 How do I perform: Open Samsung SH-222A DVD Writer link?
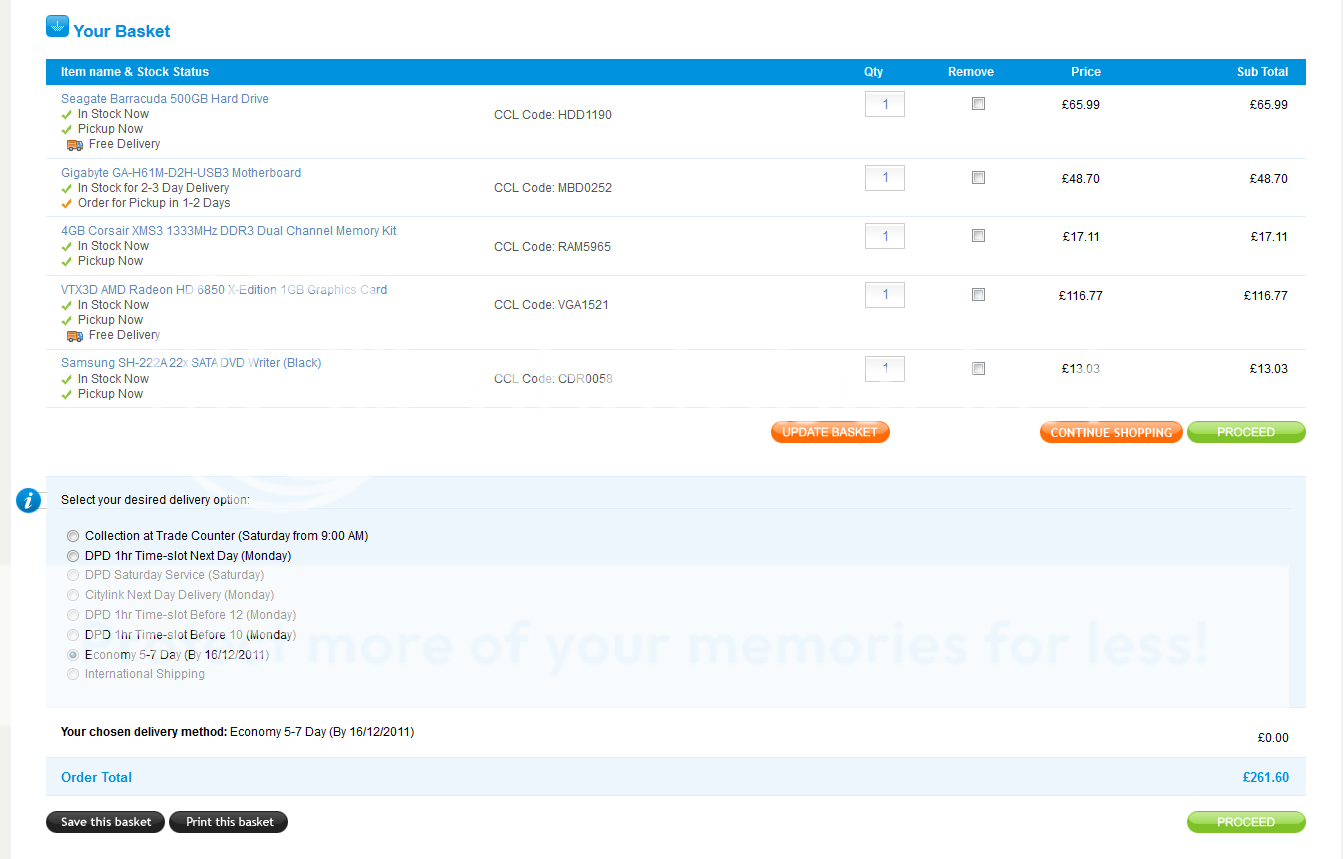191,363
